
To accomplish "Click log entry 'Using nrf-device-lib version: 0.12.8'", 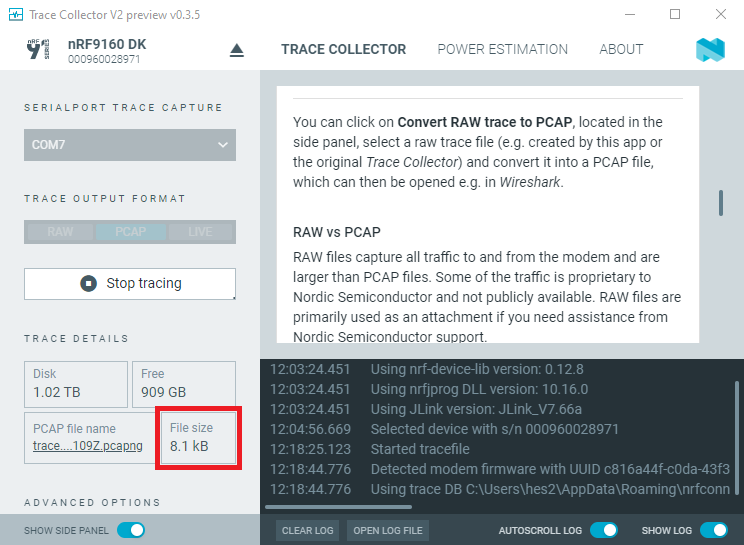I will coord(477,369).
